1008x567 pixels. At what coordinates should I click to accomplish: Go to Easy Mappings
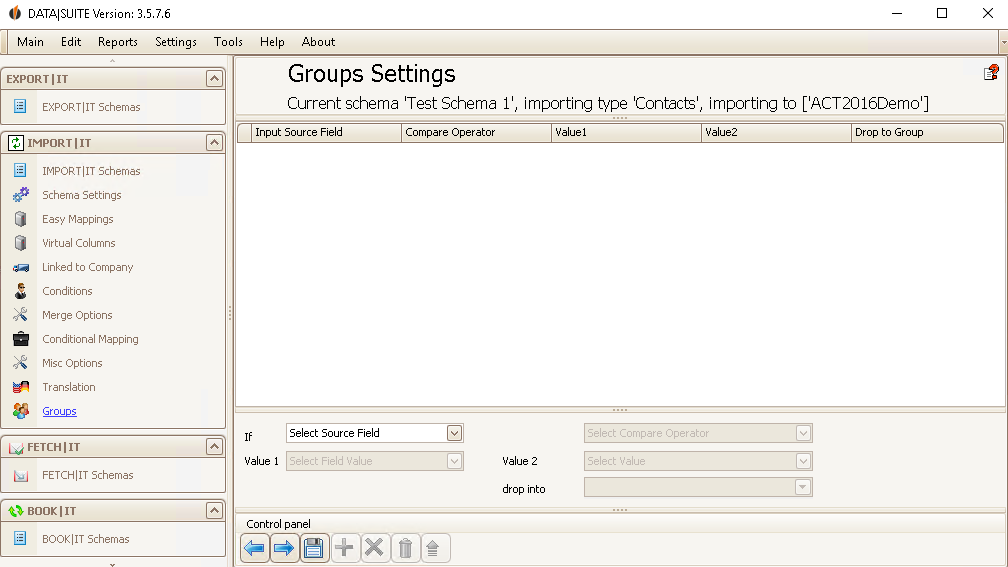78,219
